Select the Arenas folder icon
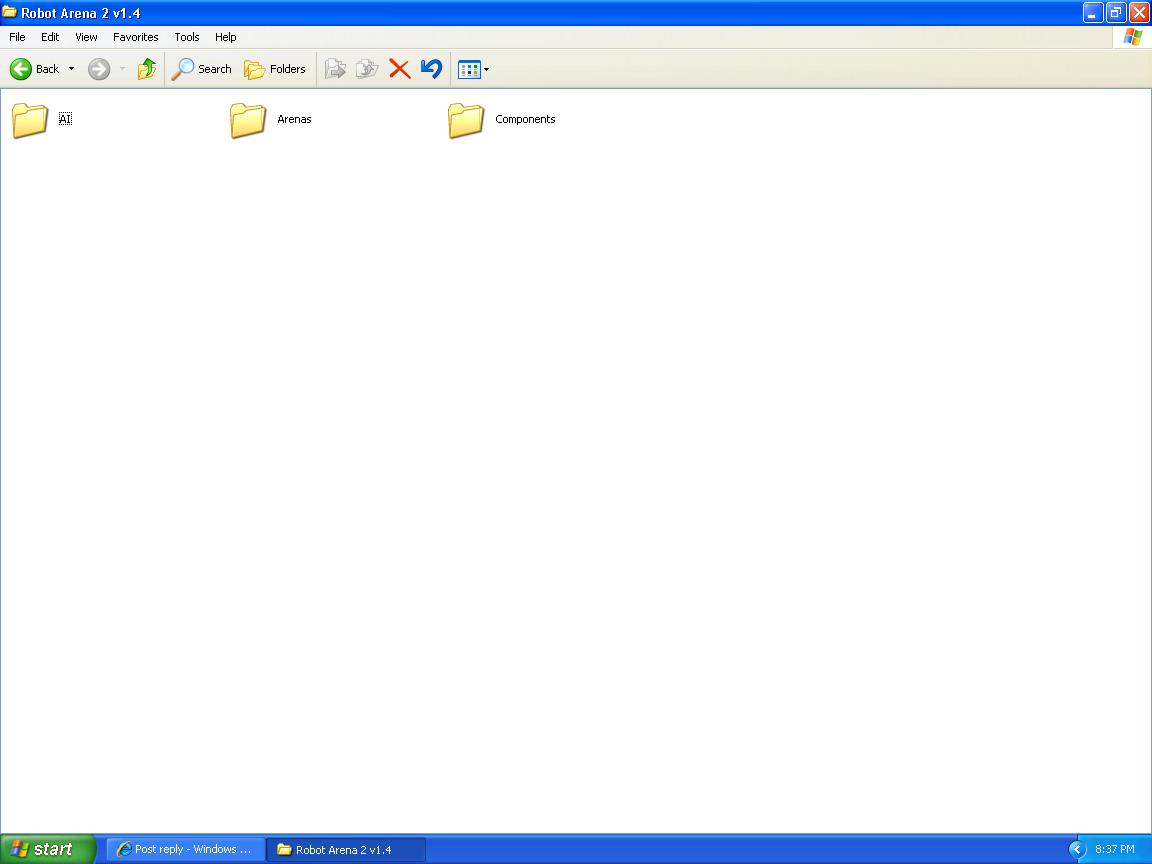Image resolution: width=1152 pixels, height=864 pixels. (248, 120)
